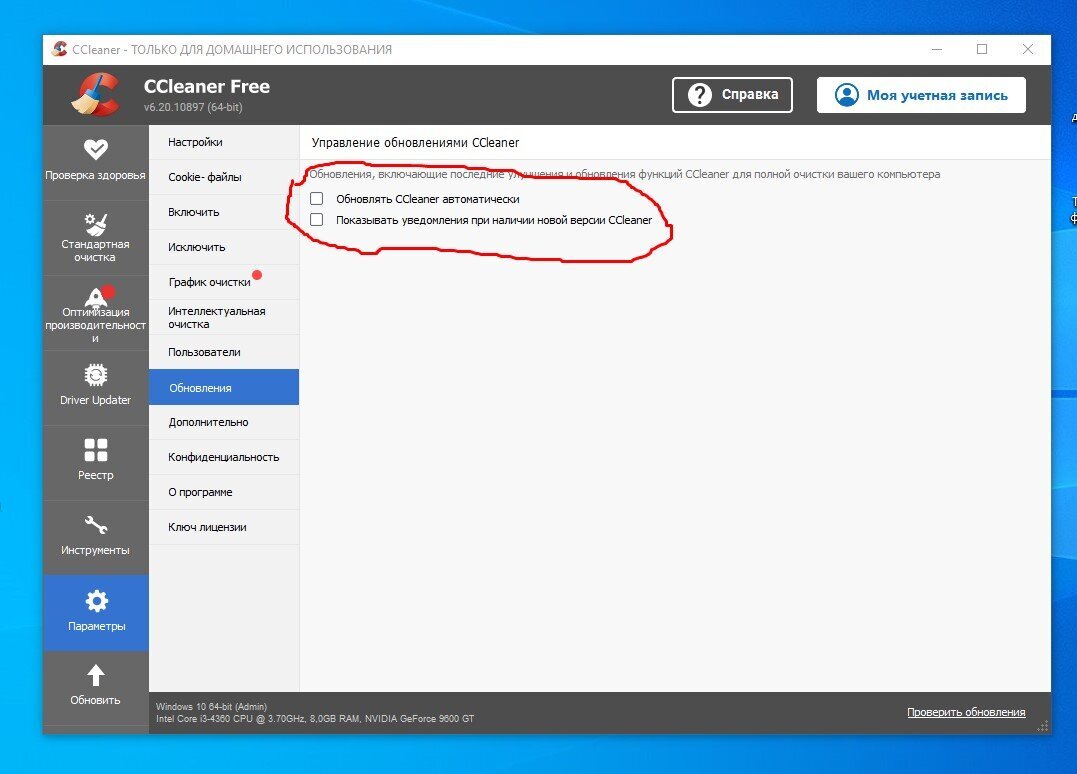Click small CCleaner icon in title bar
Image resolution: width=1077 pixels, height=774 pixels.
[x=60, y=49]
